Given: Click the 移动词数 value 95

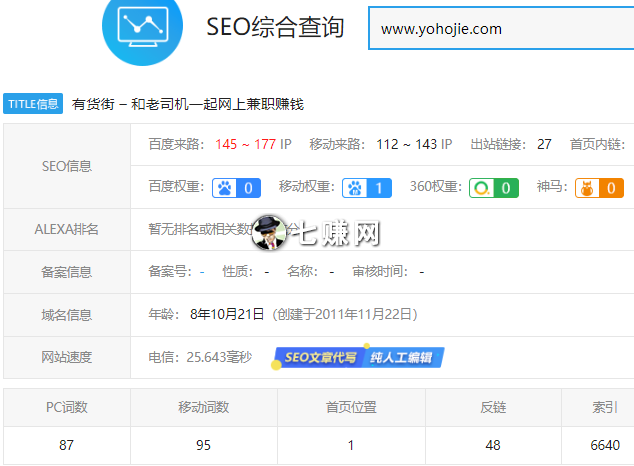Looking at the screenshot, I should 203,445.
